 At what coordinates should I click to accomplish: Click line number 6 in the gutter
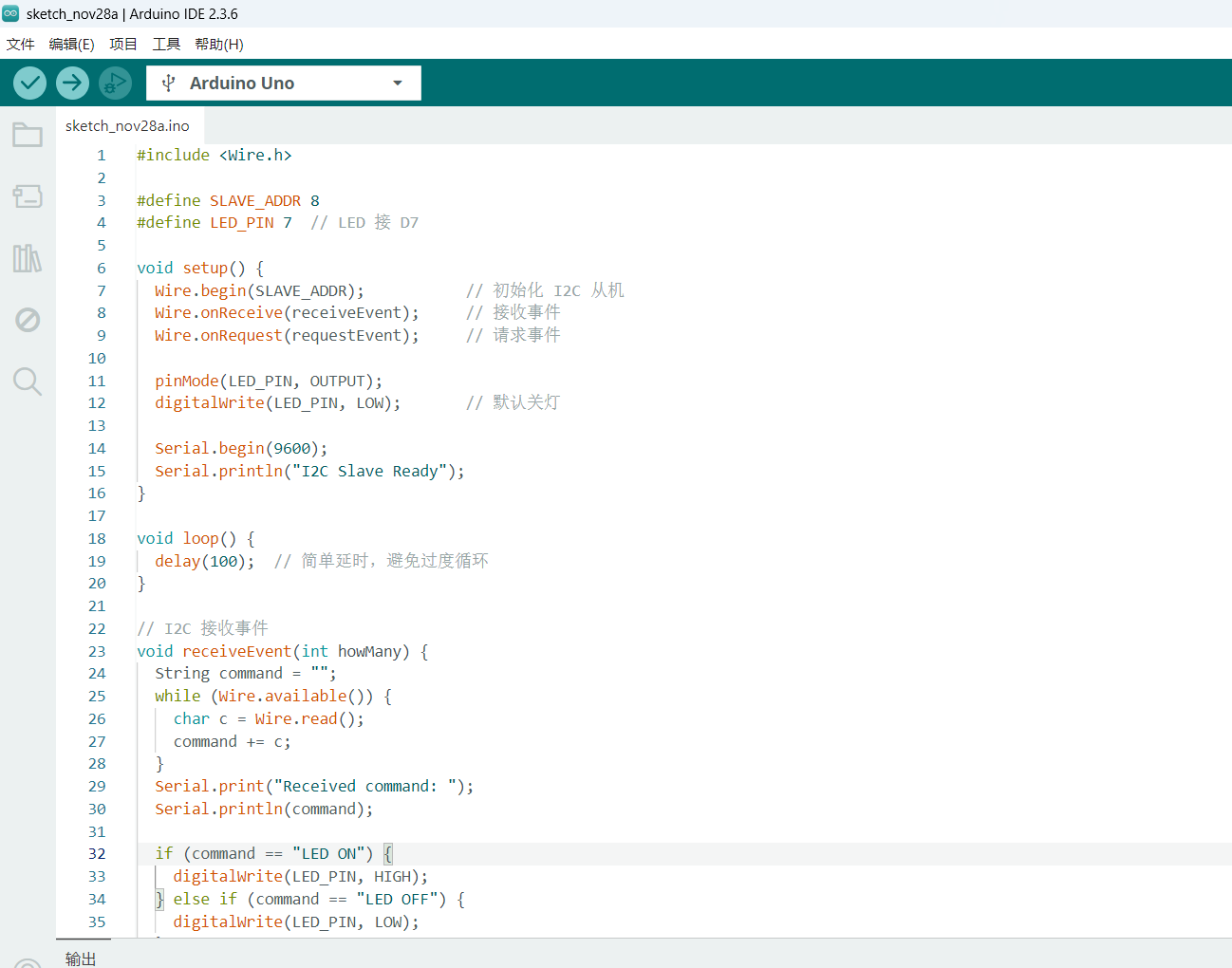click(x=102, y=269)
